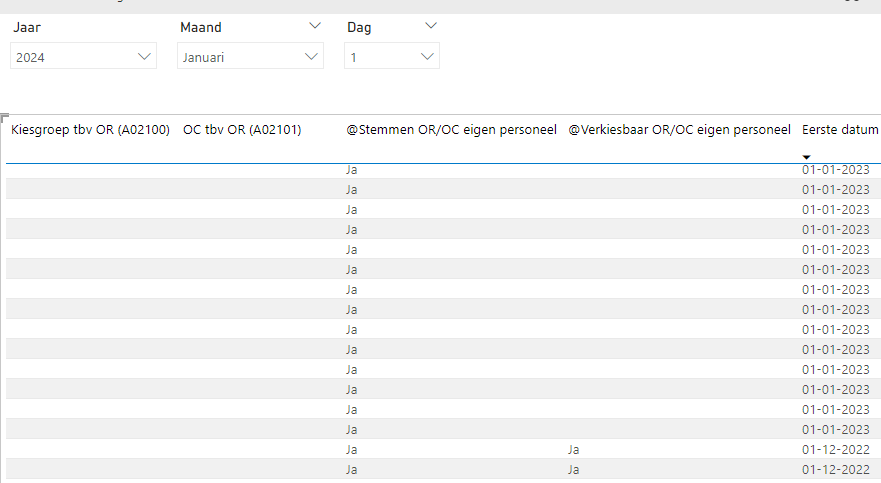Click the table visual corner handle

click(4, 118)
